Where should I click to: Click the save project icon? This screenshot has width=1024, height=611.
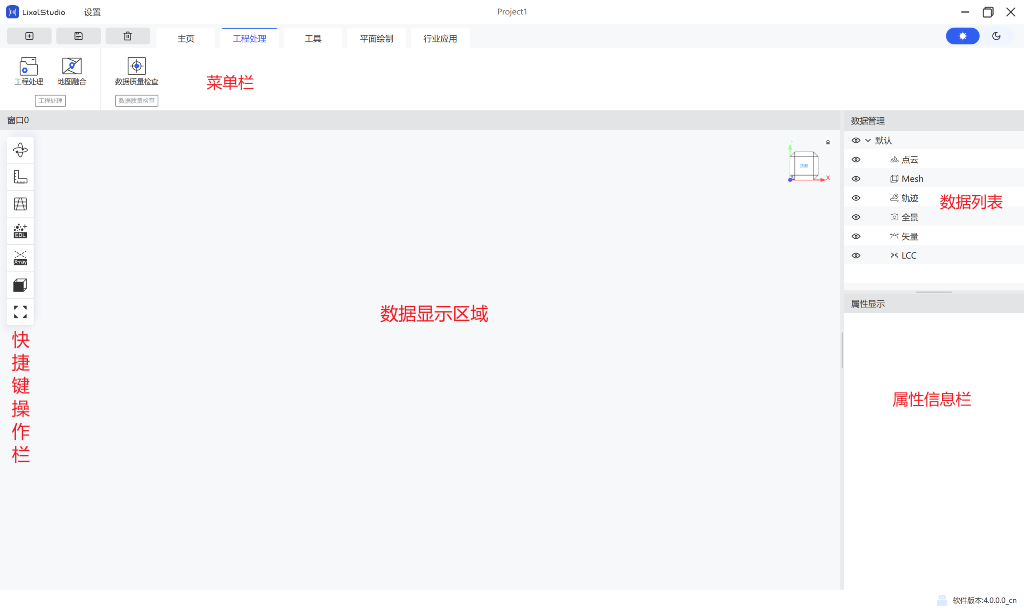coord(78,37)
